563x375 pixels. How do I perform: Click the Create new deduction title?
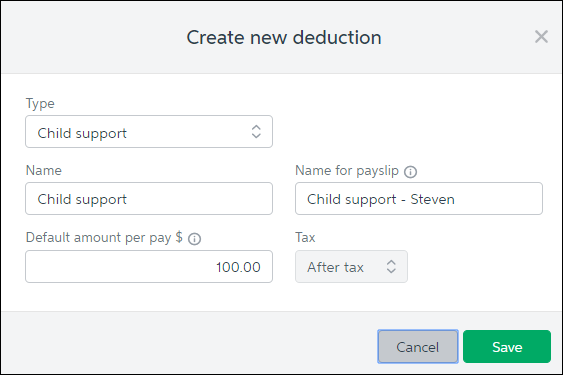pos(284,37)
